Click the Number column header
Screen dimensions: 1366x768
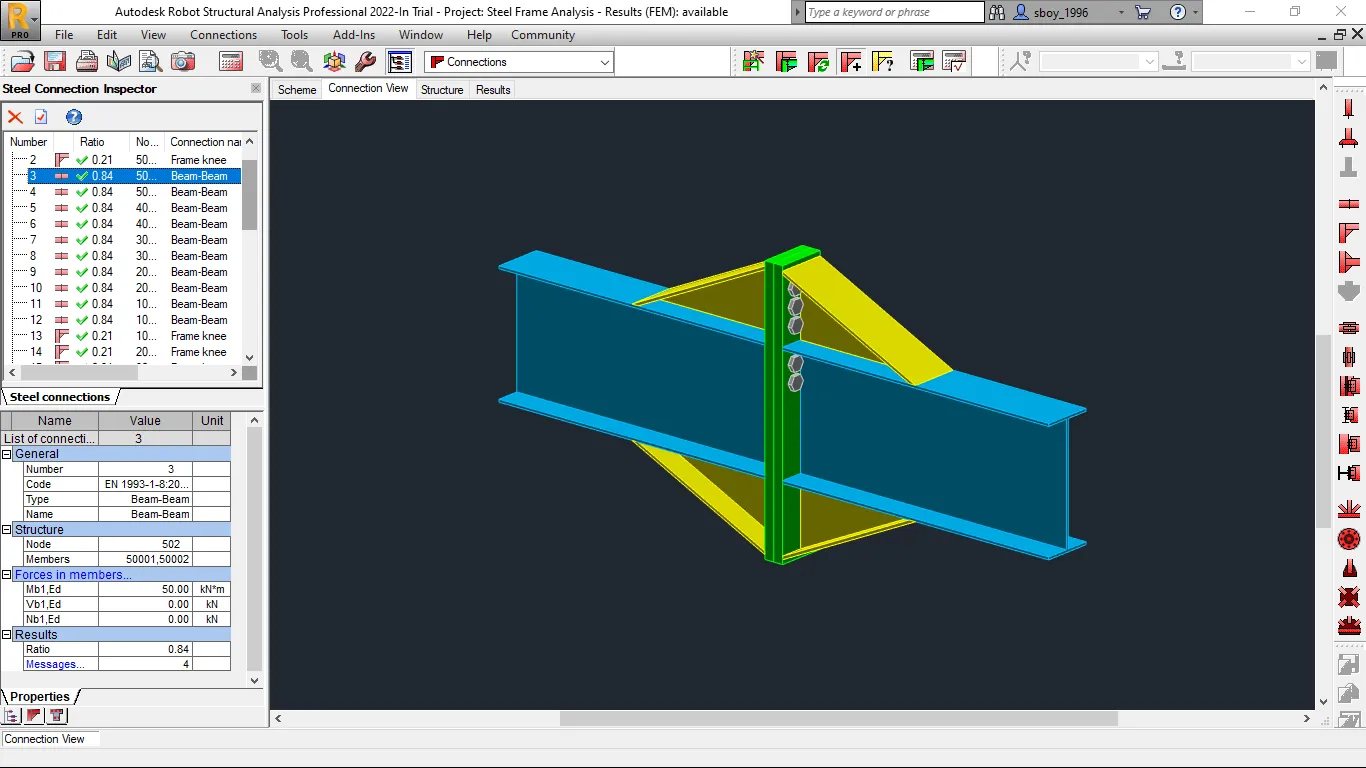click(29, 142)
